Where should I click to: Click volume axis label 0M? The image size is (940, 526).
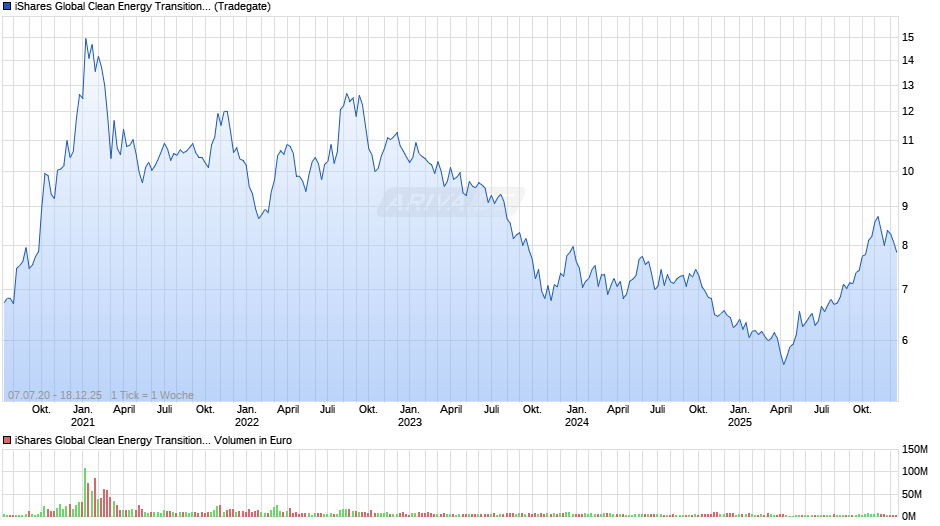[909, 516]
